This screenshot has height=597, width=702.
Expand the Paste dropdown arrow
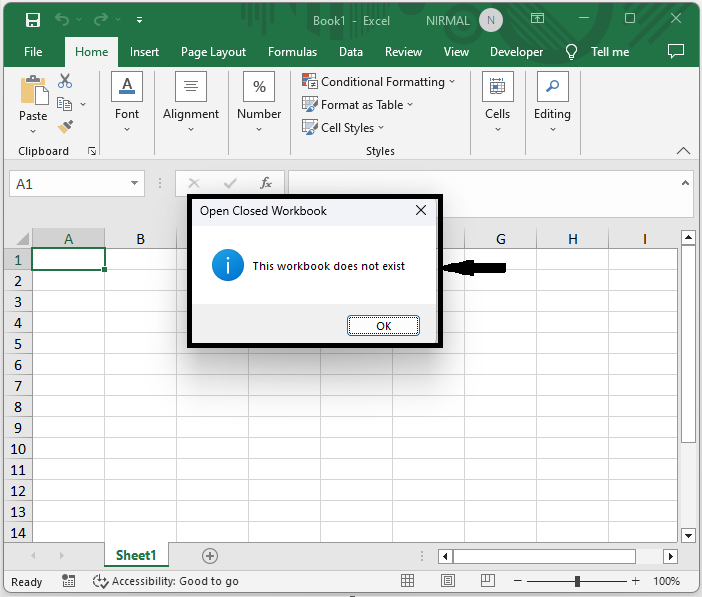pyautogui.click(x=33, y=131)
